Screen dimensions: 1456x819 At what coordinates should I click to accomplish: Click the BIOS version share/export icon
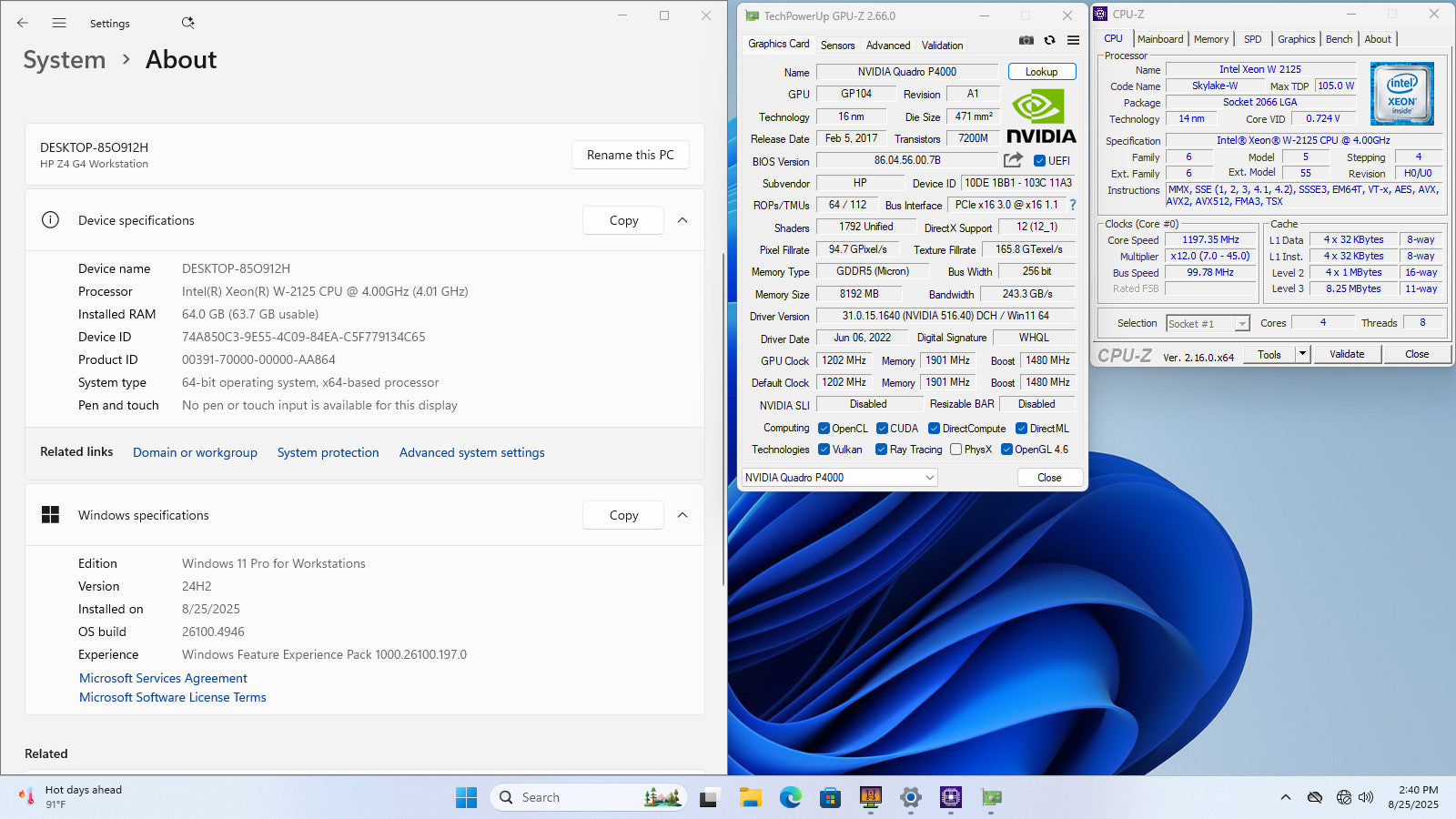tap(1013, 160)
